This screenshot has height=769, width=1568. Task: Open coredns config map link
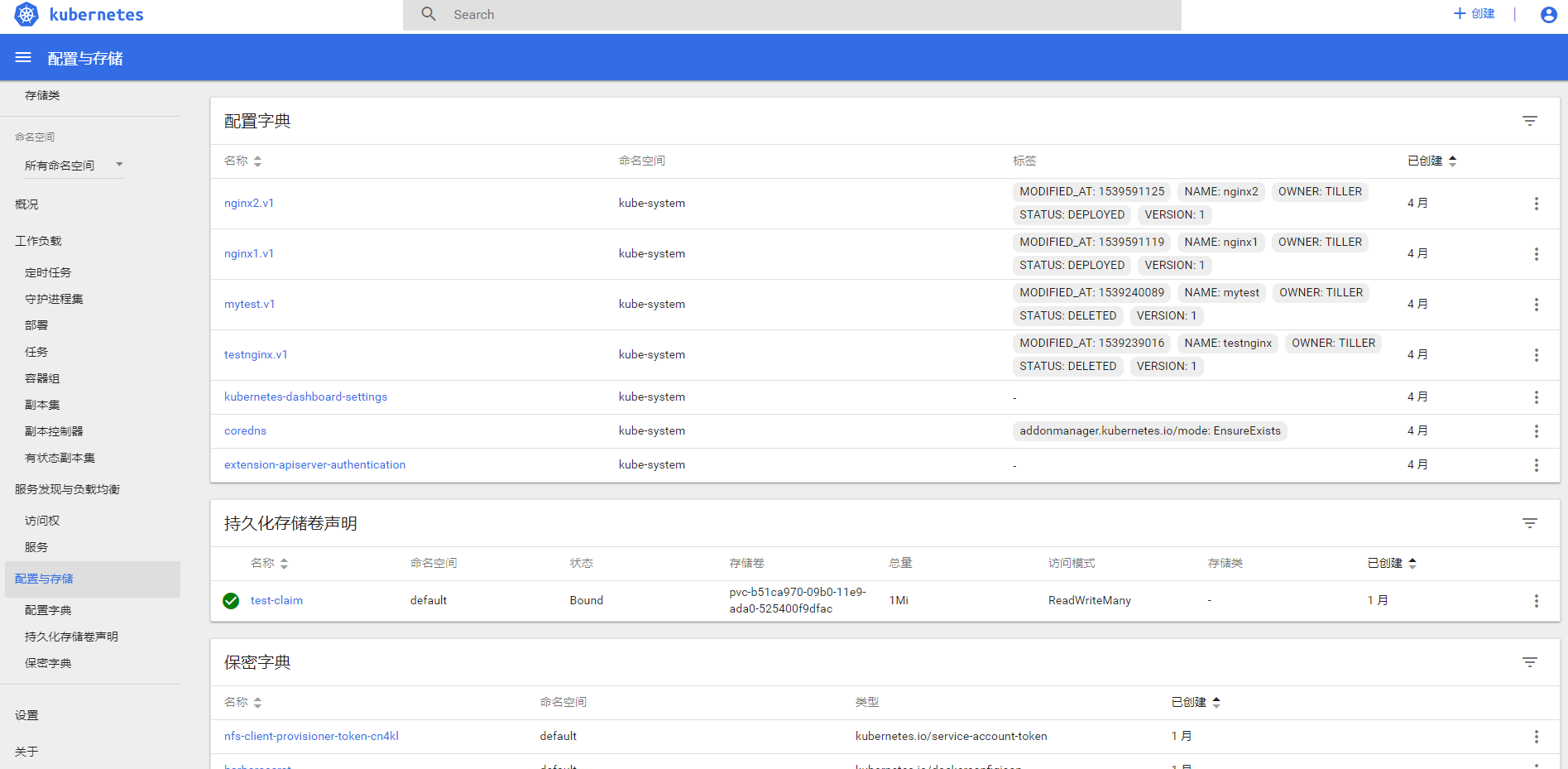click(x=245, y=430)
